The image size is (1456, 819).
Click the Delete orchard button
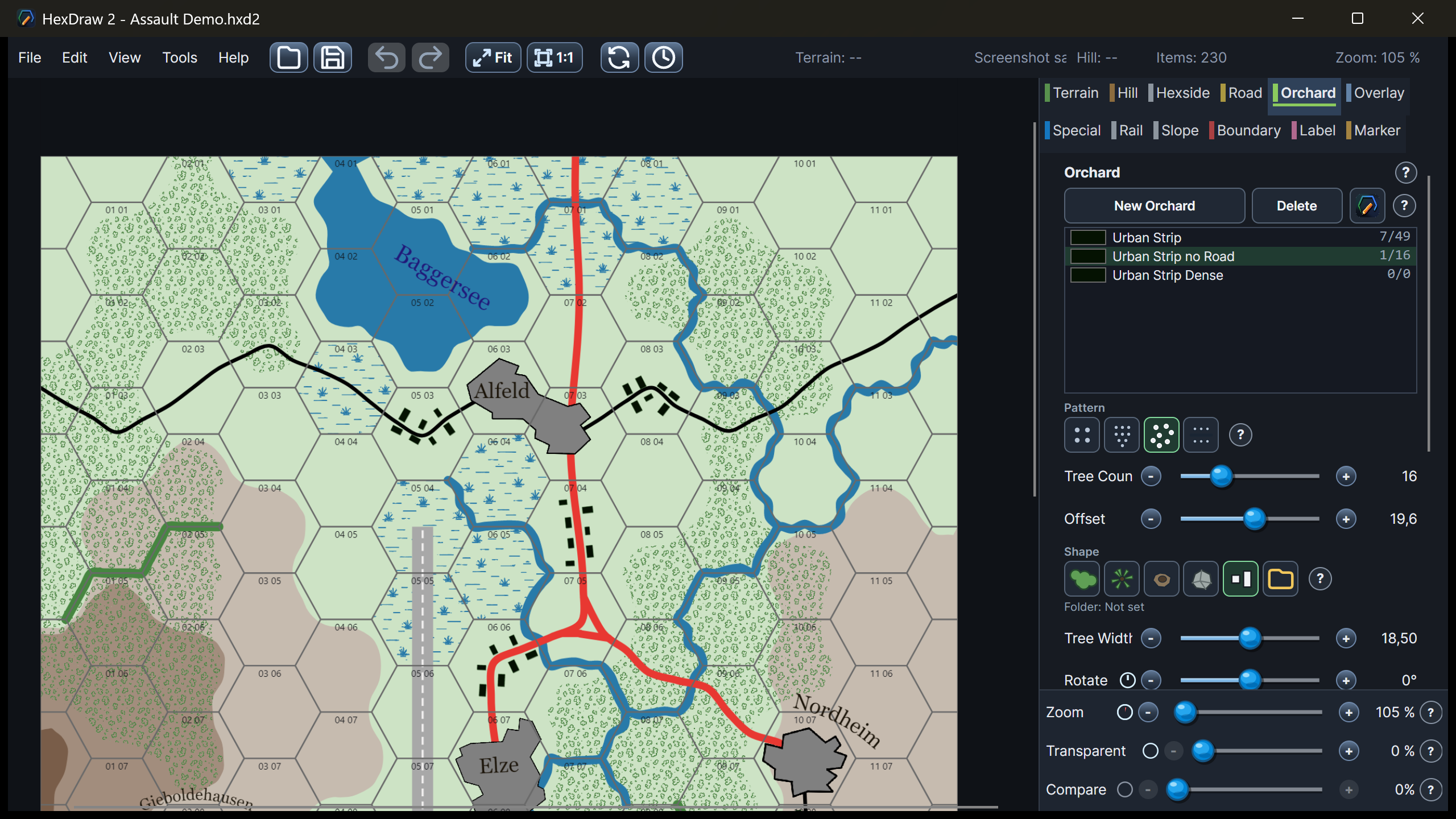click(1297, 206)
